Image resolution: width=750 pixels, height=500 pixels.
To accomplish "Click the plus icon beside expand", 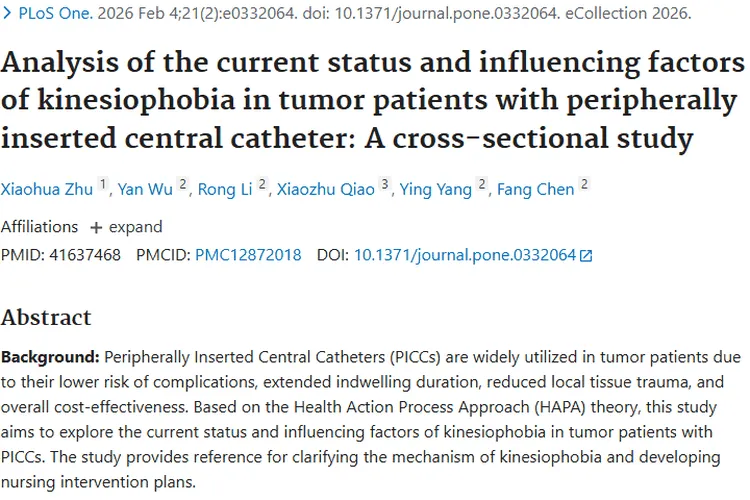I will tap(96, 226).
